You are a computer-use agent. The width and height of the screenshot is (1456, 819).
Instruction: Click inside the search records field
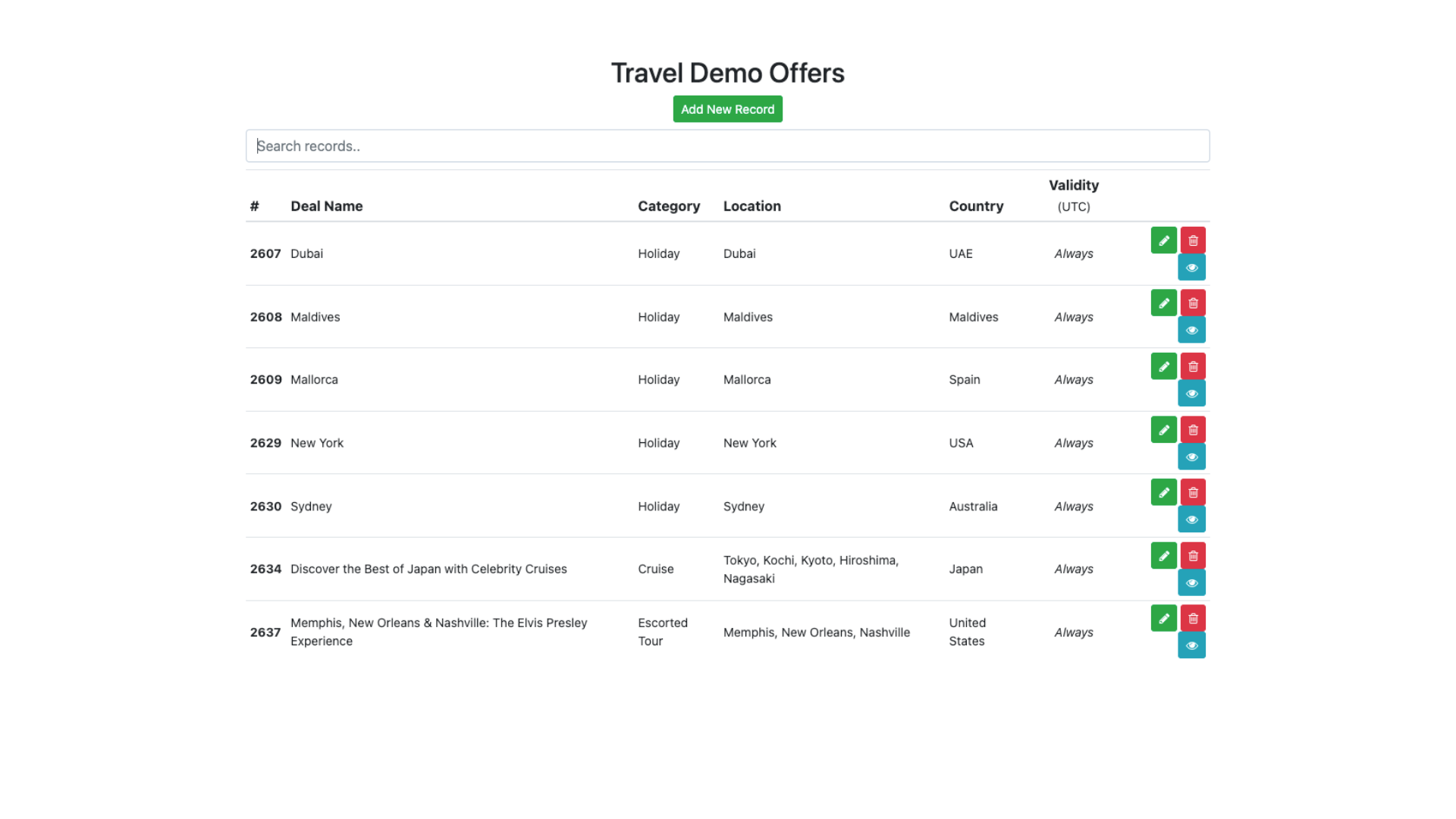coord(727,145)
